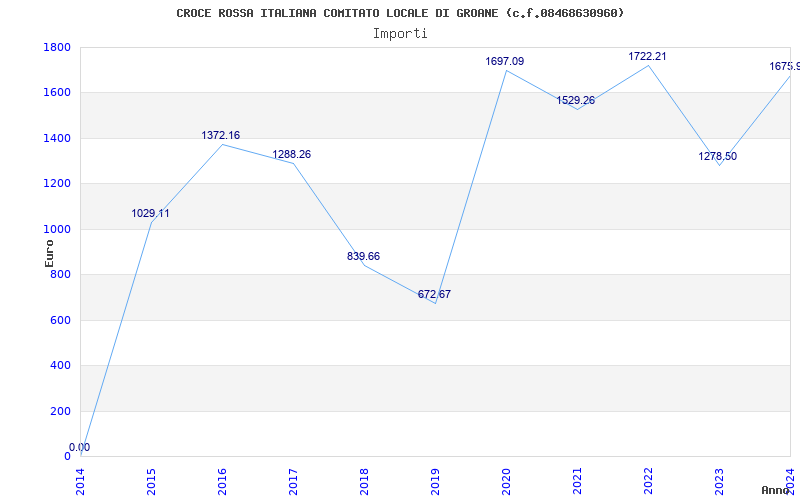Click the 1372.16 data point label
Screen dimensions: 800x500
tap(220, 135)
